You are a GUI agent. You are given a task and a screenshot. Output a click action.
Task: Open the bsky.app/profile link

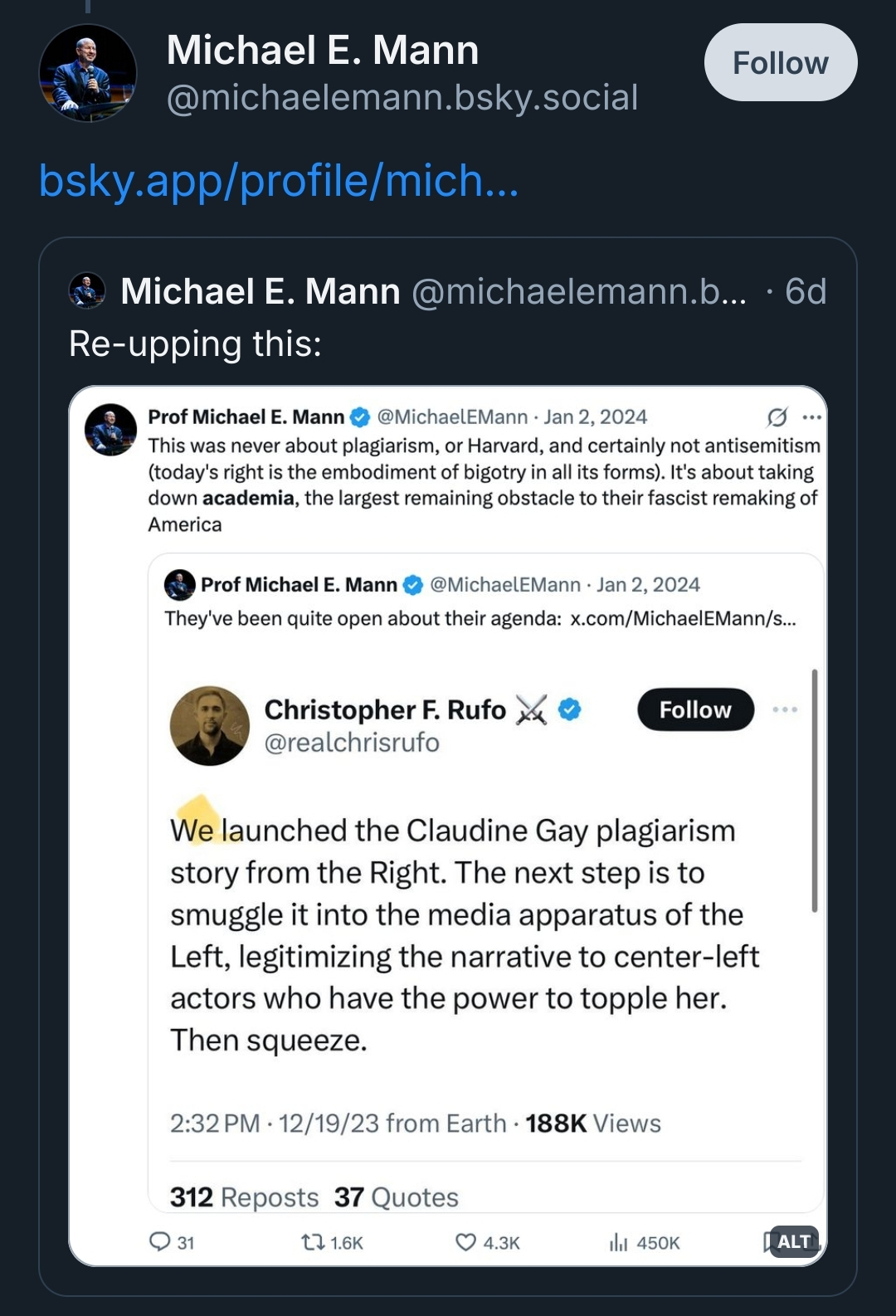(x=279, y=181)
